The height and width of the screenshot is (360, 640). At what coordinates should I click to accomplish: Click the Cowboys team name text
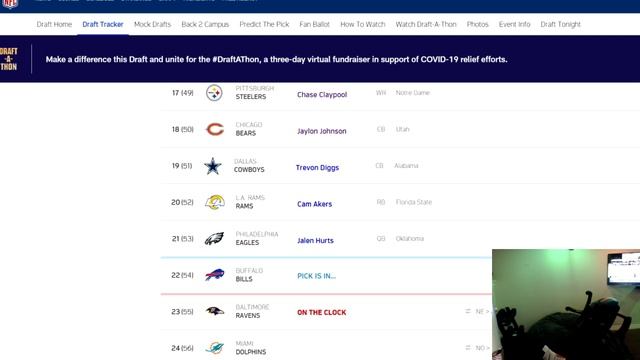click(x=249, y=169)
